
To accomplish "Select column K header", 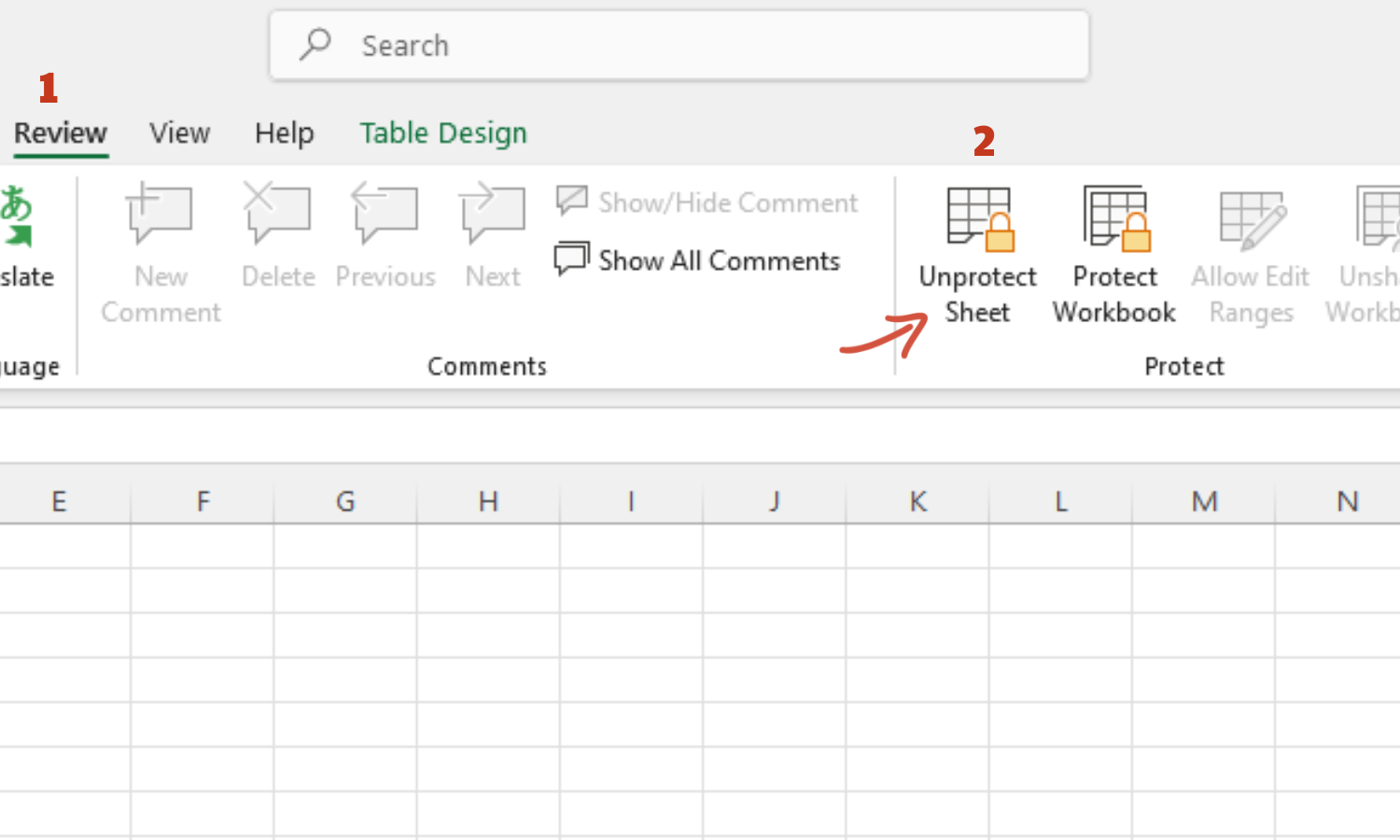I will click(x=918, y=502).
